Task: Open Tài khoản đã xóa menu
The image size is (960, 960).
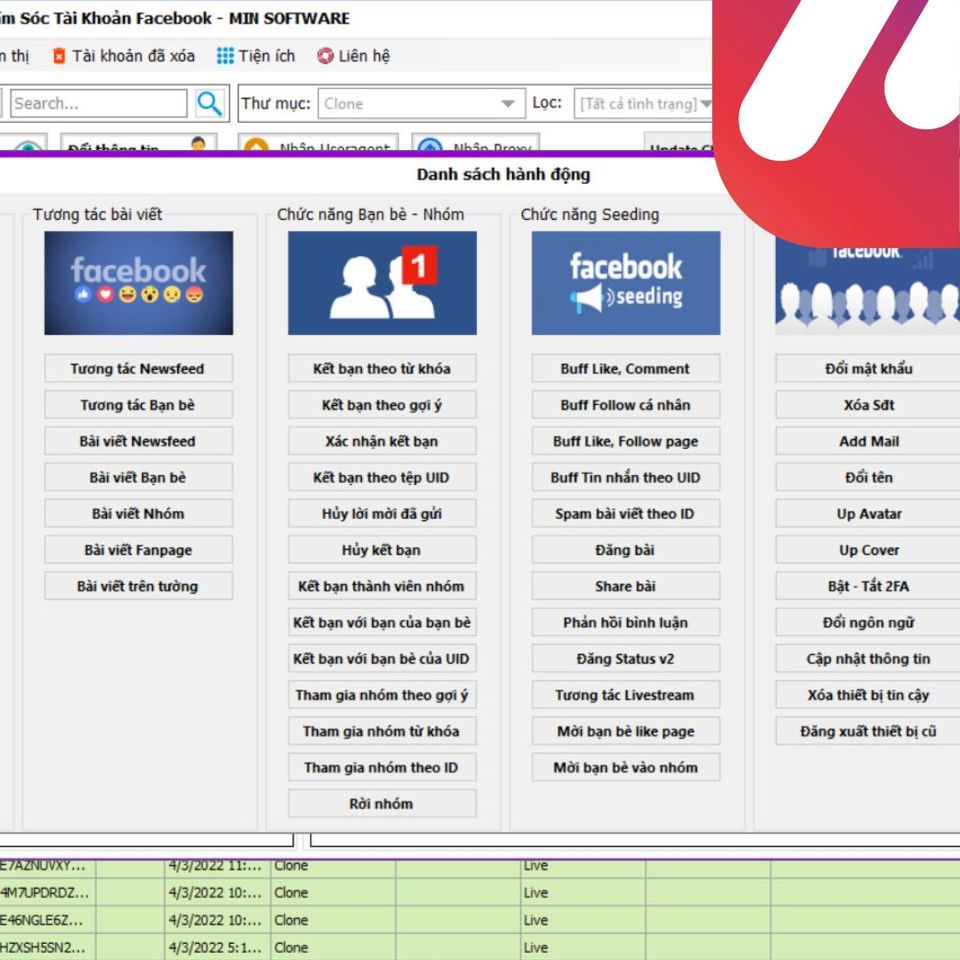Action: tap(124, 56)
